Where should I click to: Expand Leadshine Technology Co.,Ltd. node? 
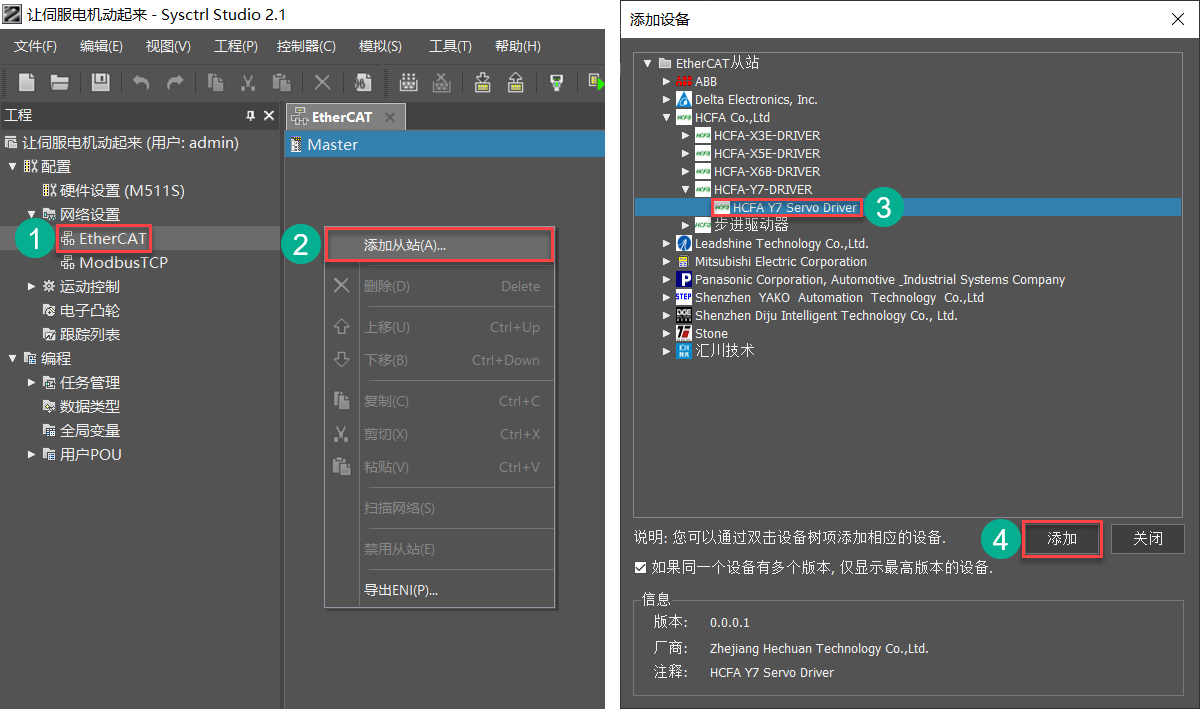(x=667, y=243)
